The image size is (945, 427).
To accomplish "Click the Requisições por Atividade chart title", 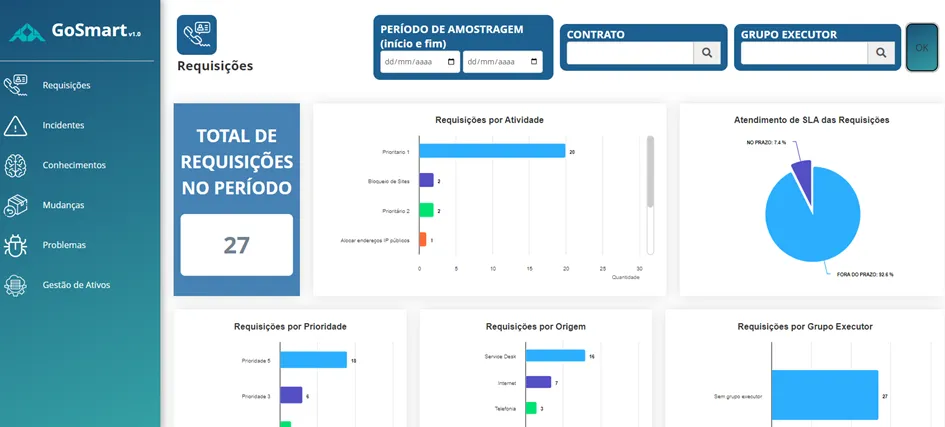I will click(x=489, y=120).
